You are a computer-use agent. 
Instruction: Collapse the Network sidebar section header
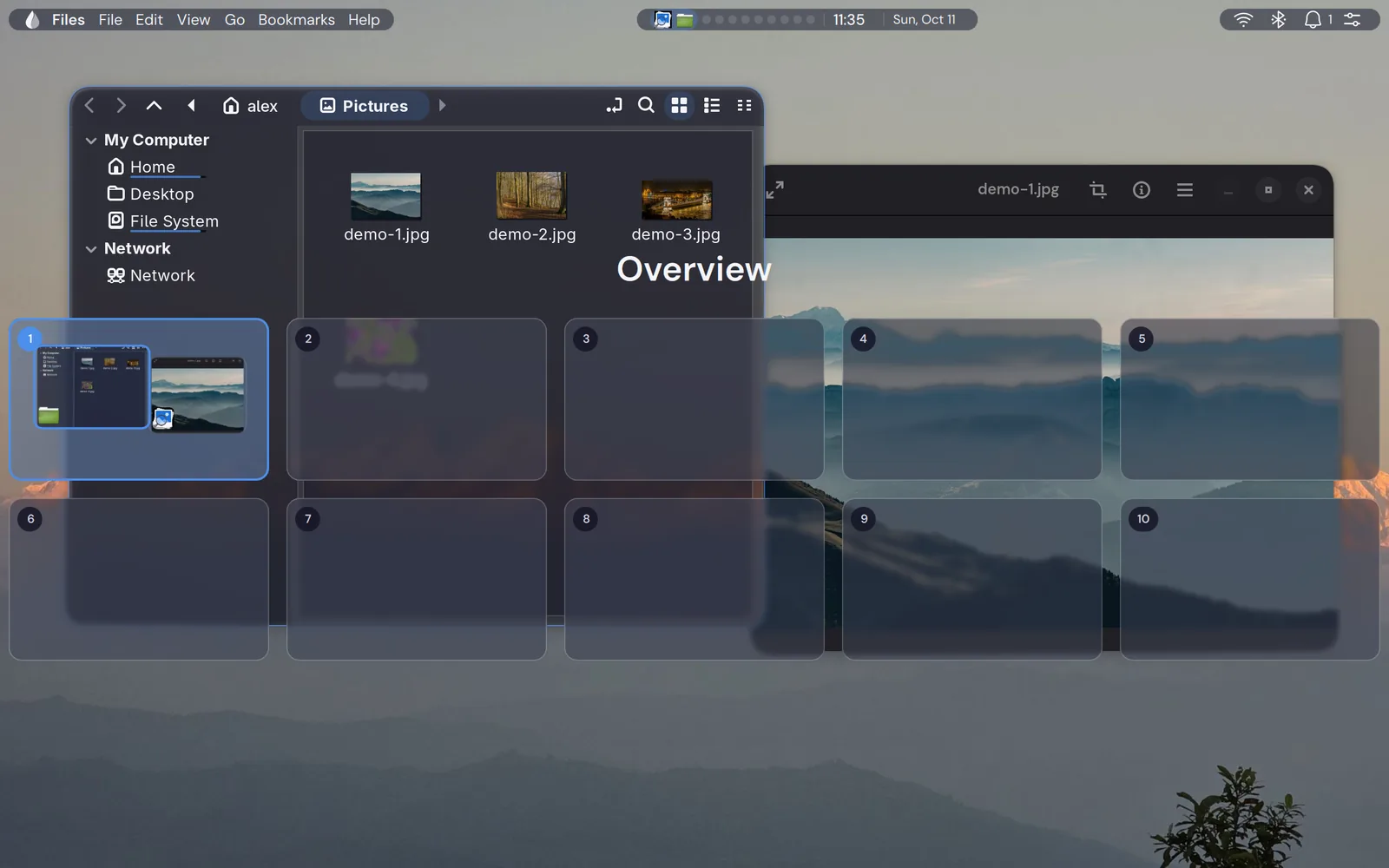click(91, 249)
